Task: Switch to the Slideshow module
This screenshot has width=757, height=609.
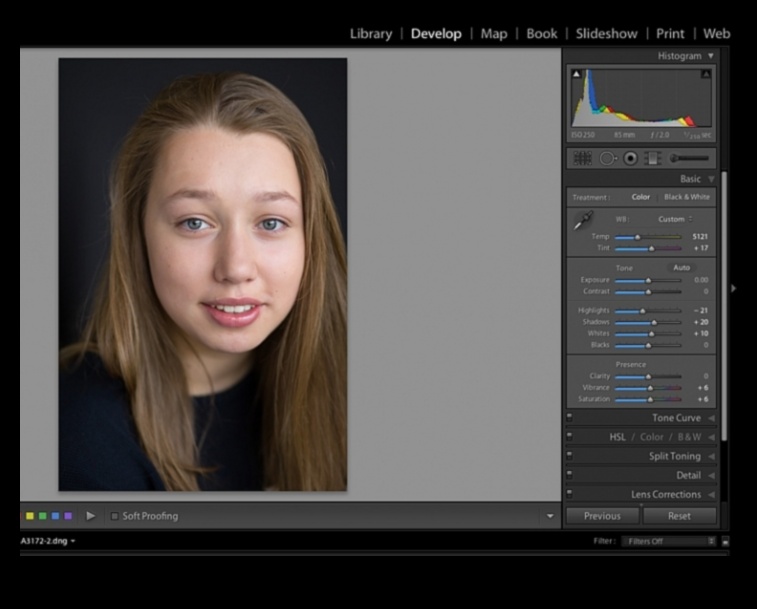Action: pyautogui.click(x=606, y=34)
